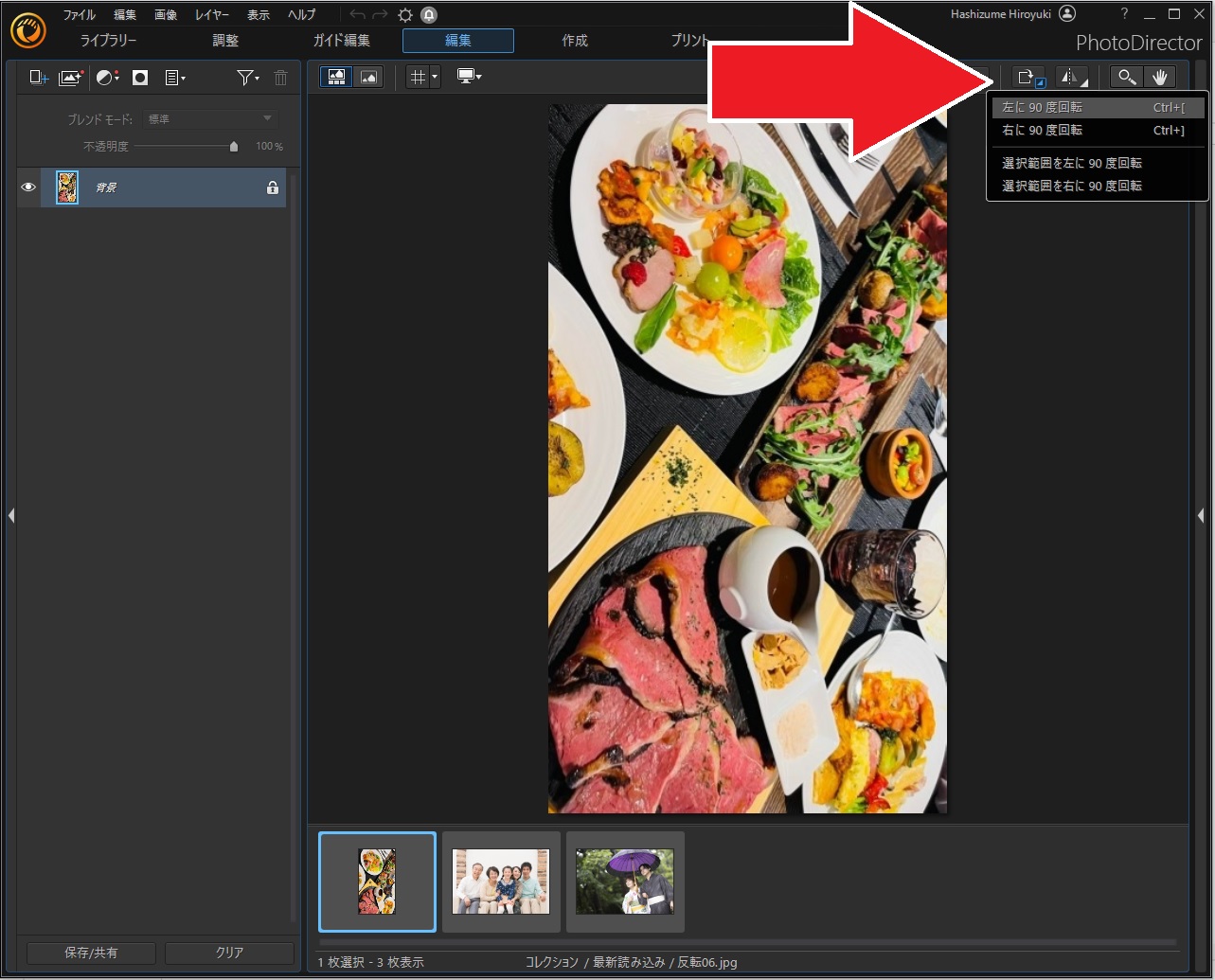This screenshot has height=980, width=1215.
Task: Open notifications bell icon
Action: pyautogui.click(x=429, y=15)
